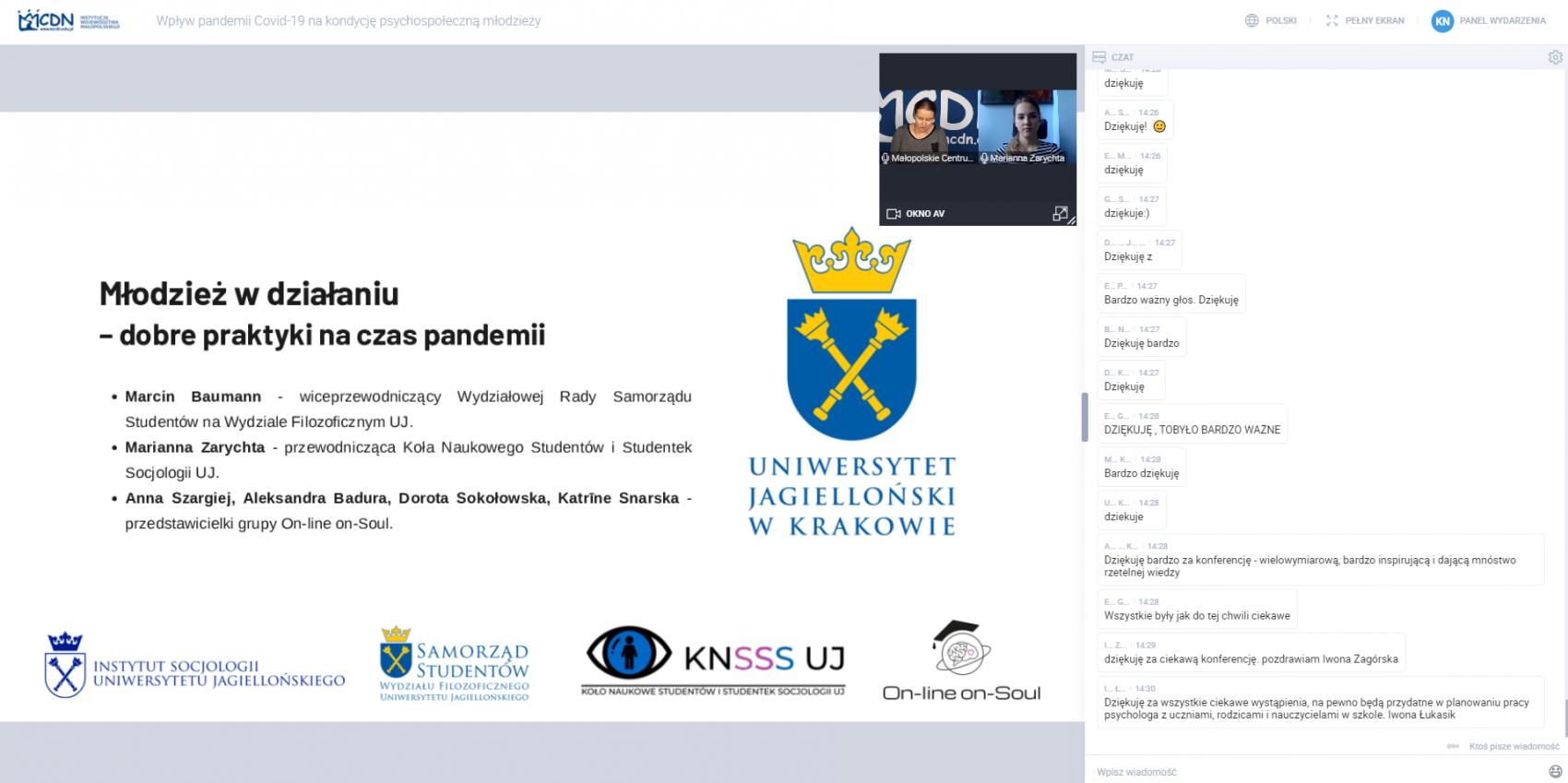This screenshot has width=1568, height=783.
Task: Select the CZAT panel tab
Action: (1123, 57)
